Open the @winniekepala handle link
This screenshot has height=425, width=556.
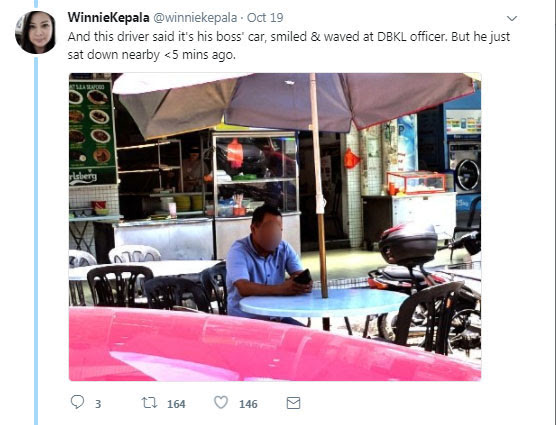point(195,17)
